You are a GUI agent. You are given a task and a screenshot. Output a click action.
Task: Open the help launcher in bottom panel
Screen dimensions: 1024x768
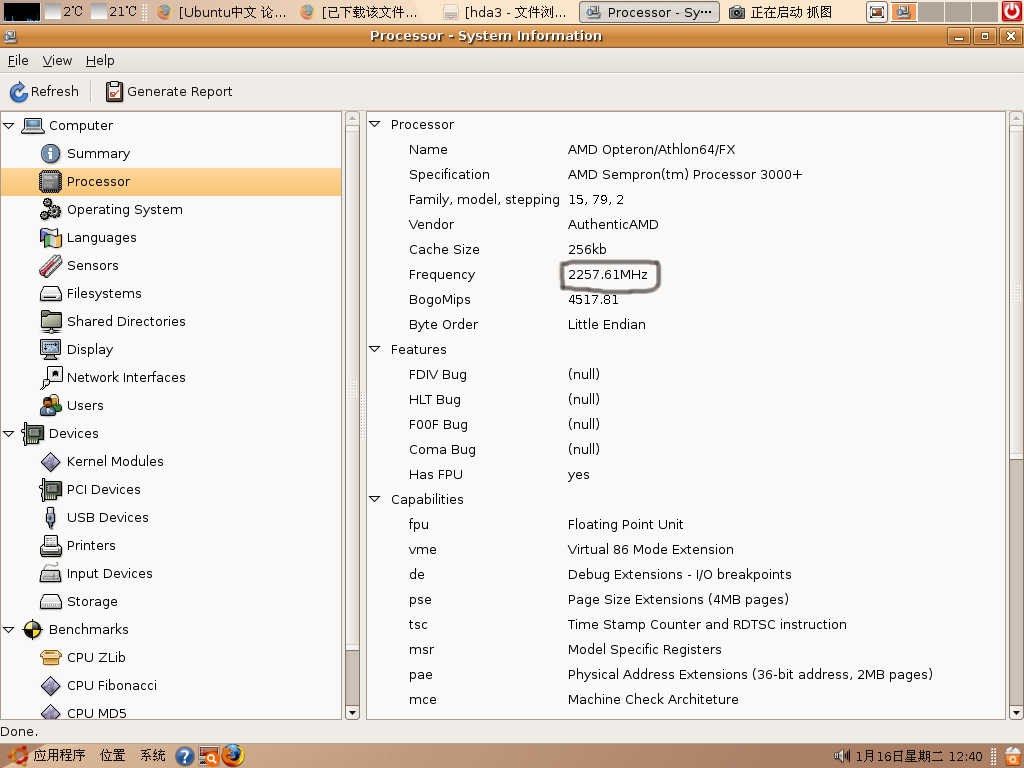(185, 756)
